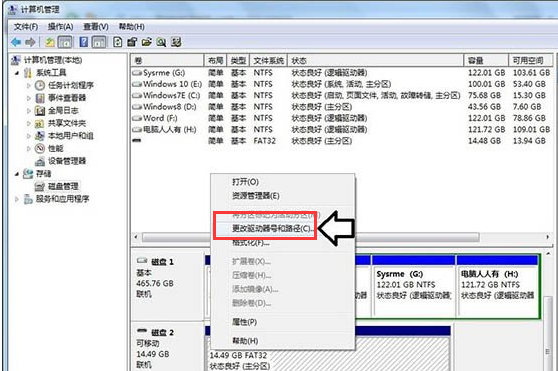Viewport: 558px width, 371px height.
Task: Select the 事件查看器 icon in the tree
Action: [x=40, y=98]
